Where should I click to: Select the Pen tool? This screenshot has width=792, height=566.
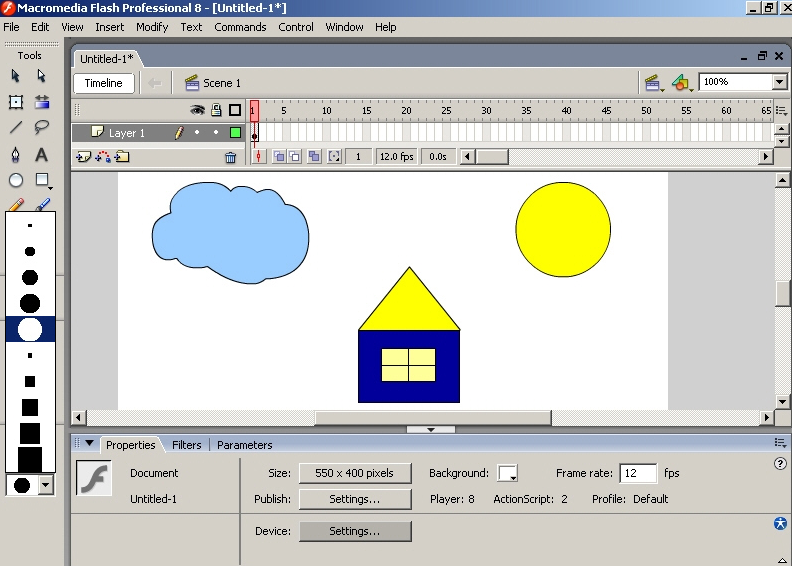click(x=16, y=154)
